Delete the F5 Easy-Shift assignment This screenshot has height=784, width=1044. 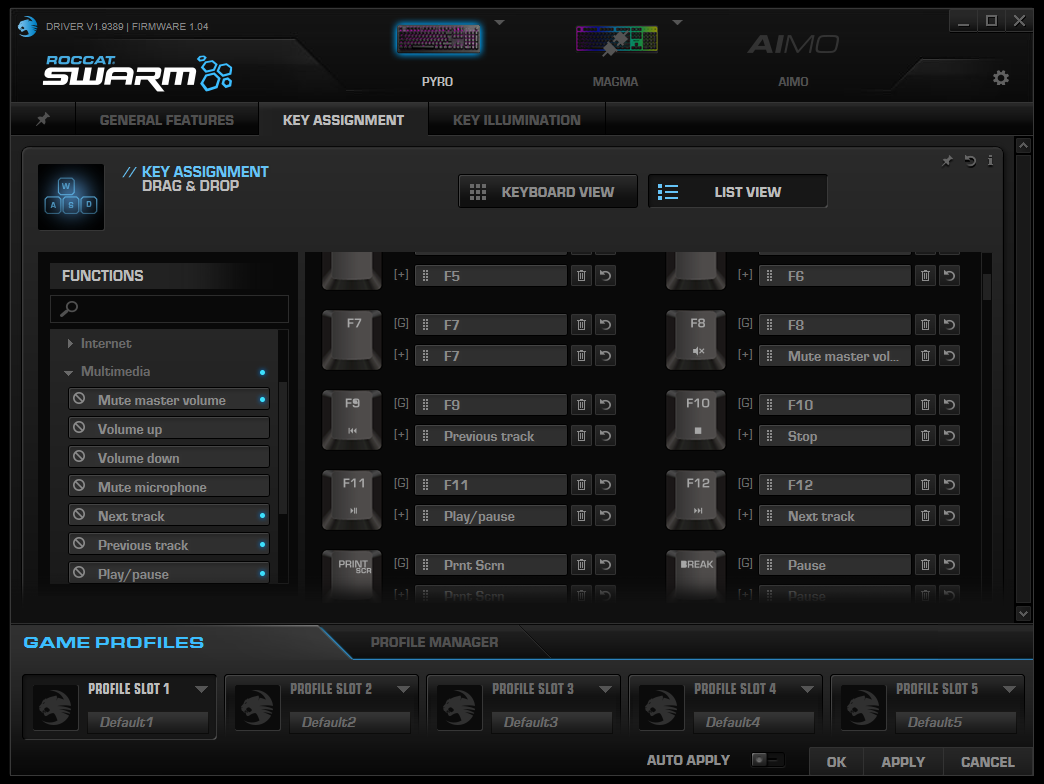tap(581, 276)
